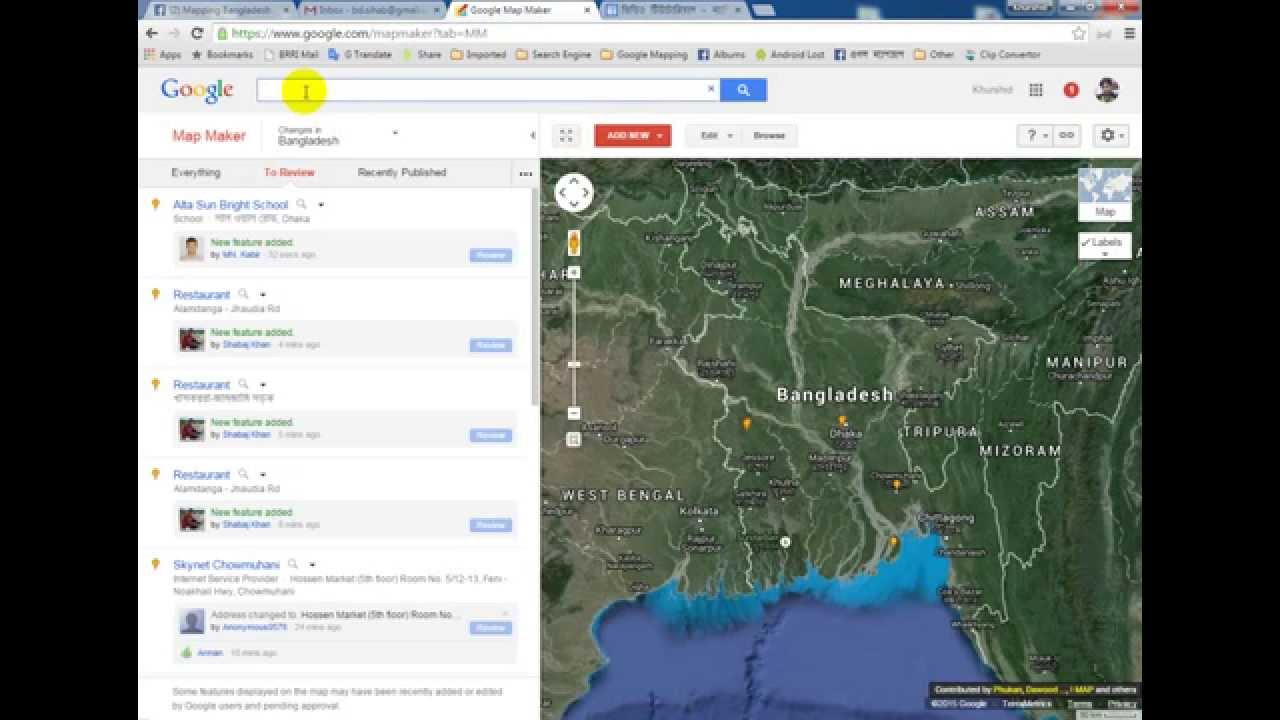Expand the arrow under the Labels toggle
1280x720 pixels.
[x=1105, y=254]
